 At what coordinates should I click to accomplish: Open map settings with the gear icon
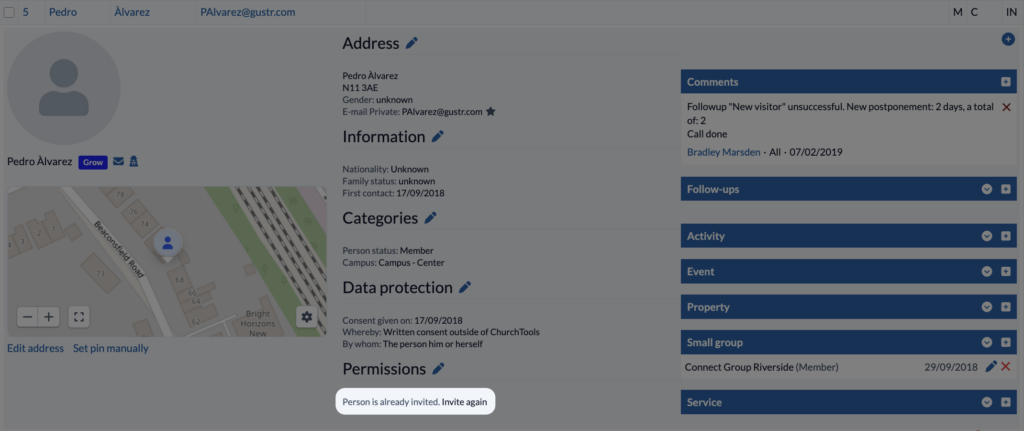pyautogui.click(x=306, y=317)
